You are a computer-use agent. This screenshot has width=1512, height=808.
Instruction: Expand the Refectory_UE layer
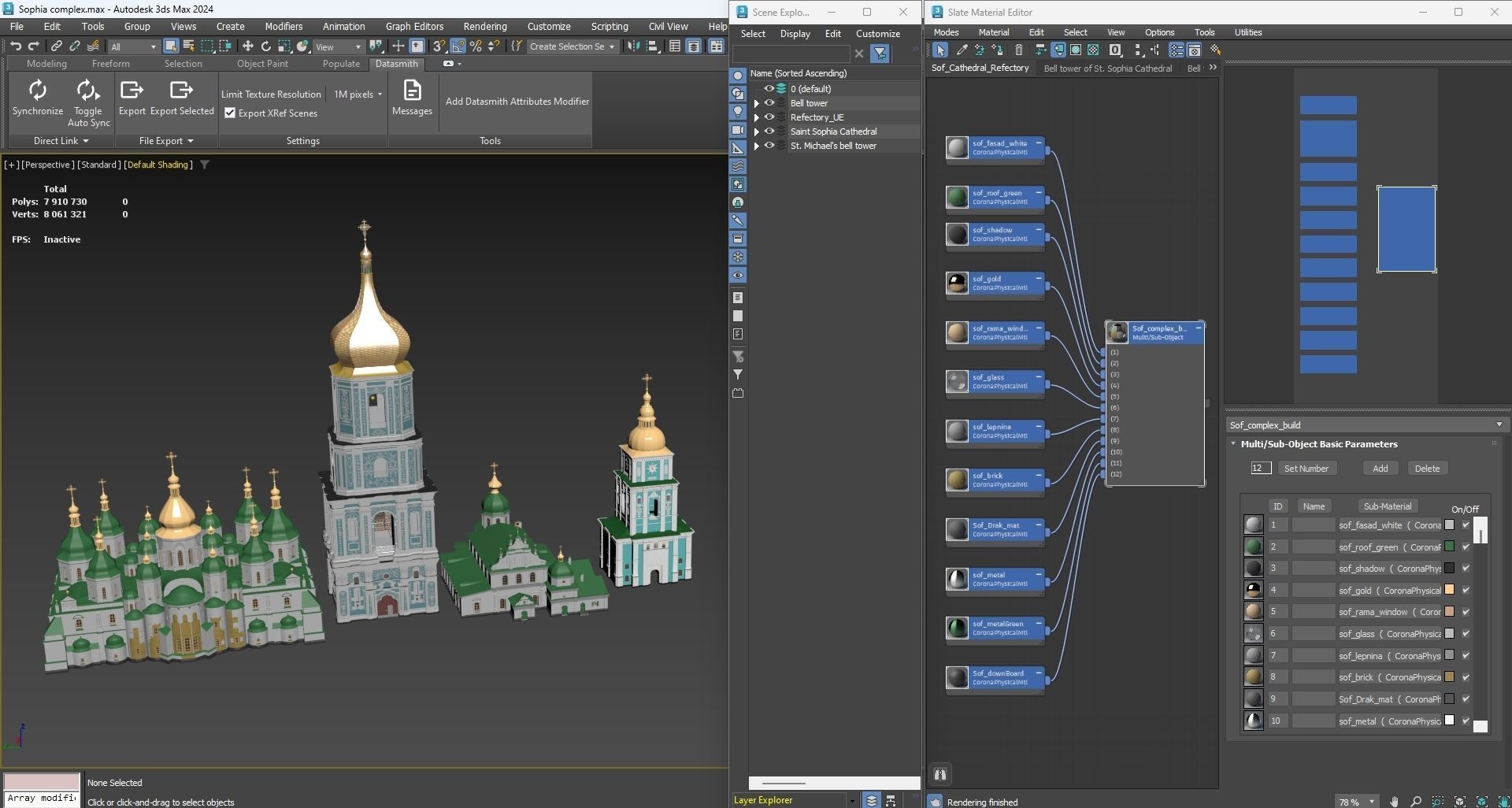tap(757, 117)
